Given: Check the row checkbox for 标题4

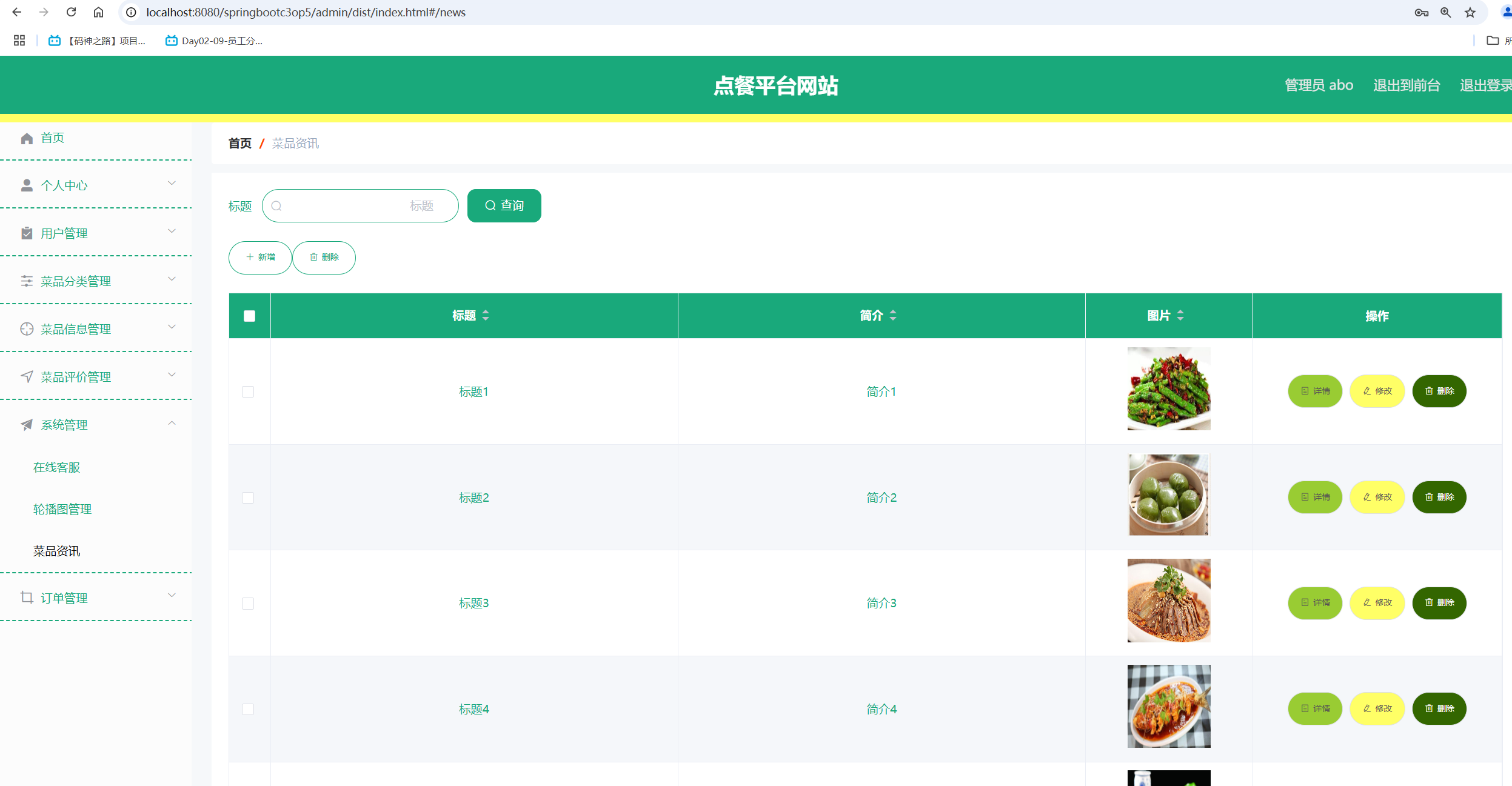Looking at the screenshot, I should (x=248, y=708).
